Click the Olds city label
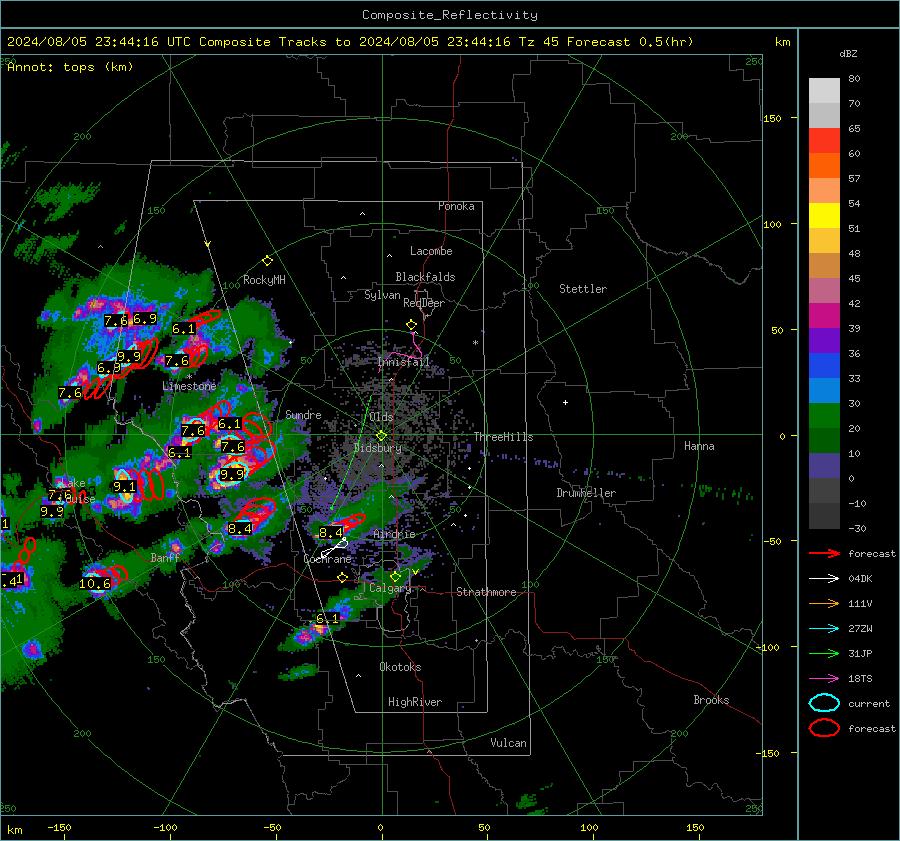Viewport: 900px width, 841px height. click(381, 417)
